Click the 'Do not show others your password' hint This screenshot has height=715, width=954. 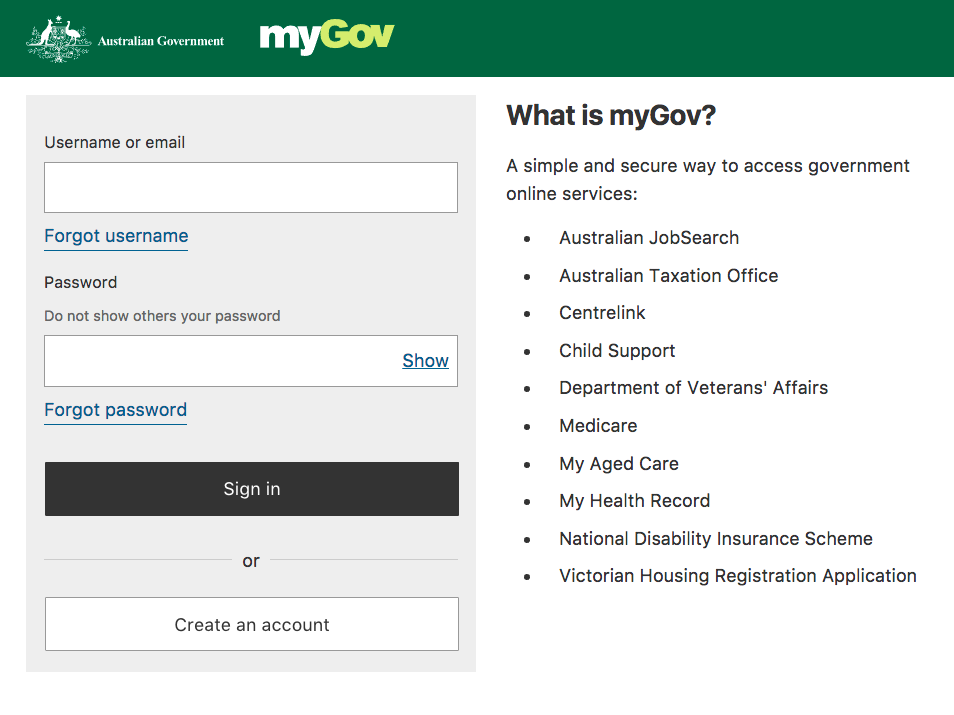tap(162, 316)
